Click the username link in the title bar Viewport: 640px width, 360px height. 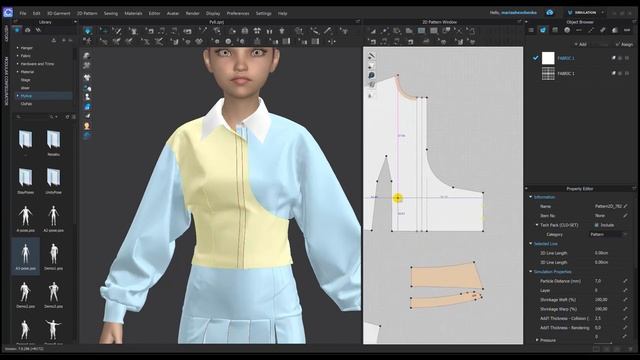(x=520, y=13)
